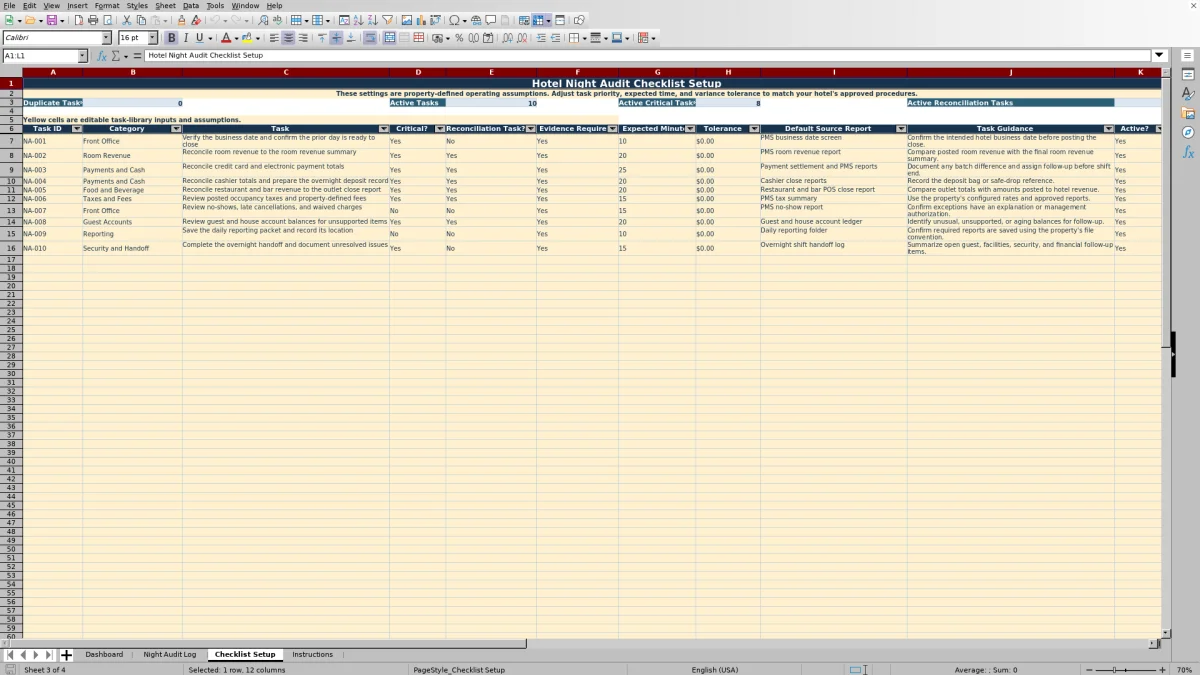Toggle Align Right button

click(302, 38)
